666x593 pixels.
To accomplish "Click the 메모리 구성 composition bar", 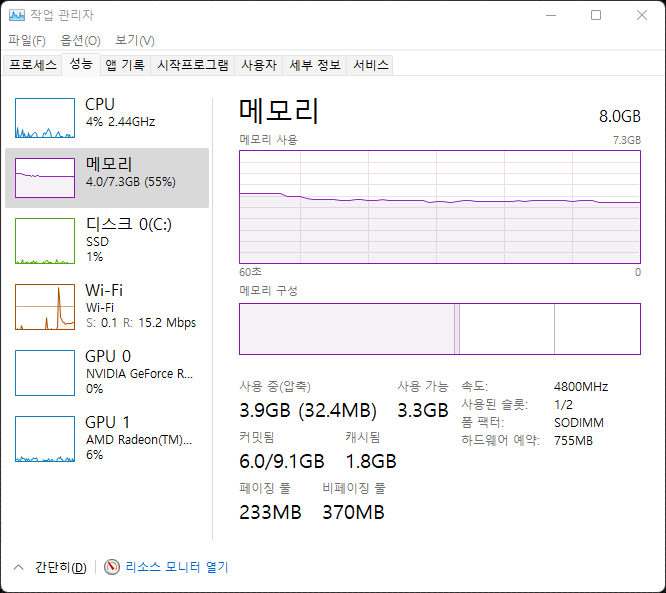I will pyautogui.click(x=439, y=329).
